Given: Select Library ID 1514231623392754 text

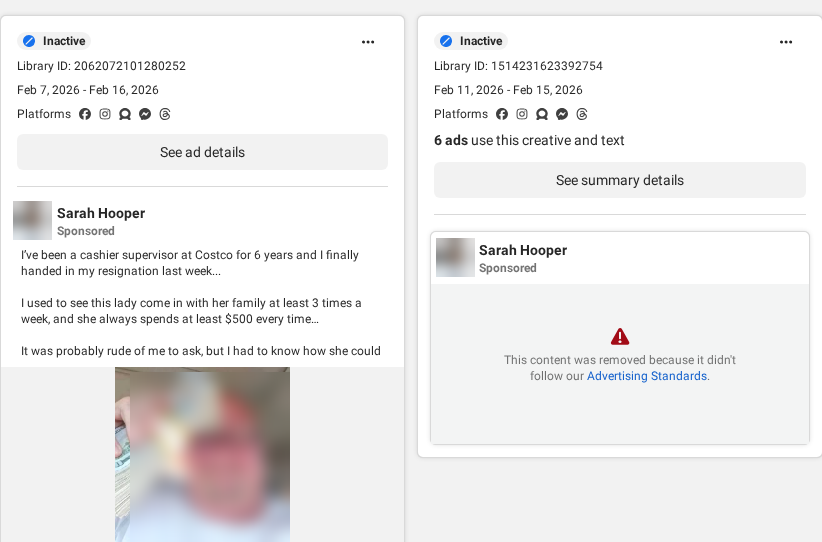Looking at the screenshot, I should click(518, 66).
